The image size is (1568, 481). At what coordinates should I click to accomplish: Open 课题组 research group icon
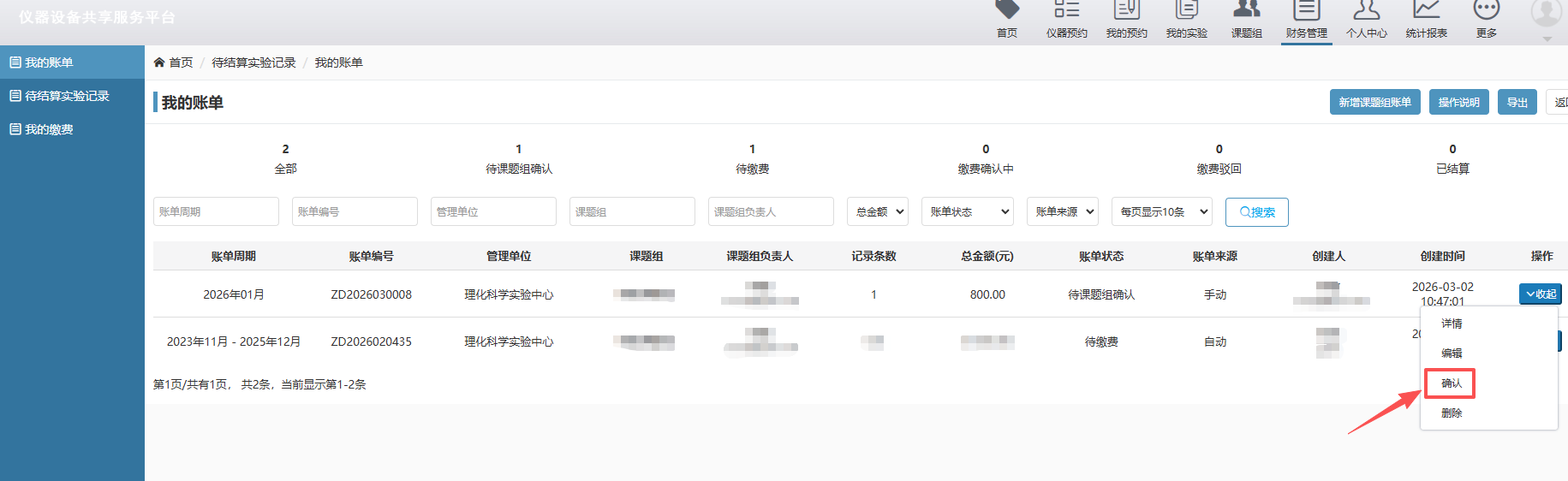click(1246, 19)
